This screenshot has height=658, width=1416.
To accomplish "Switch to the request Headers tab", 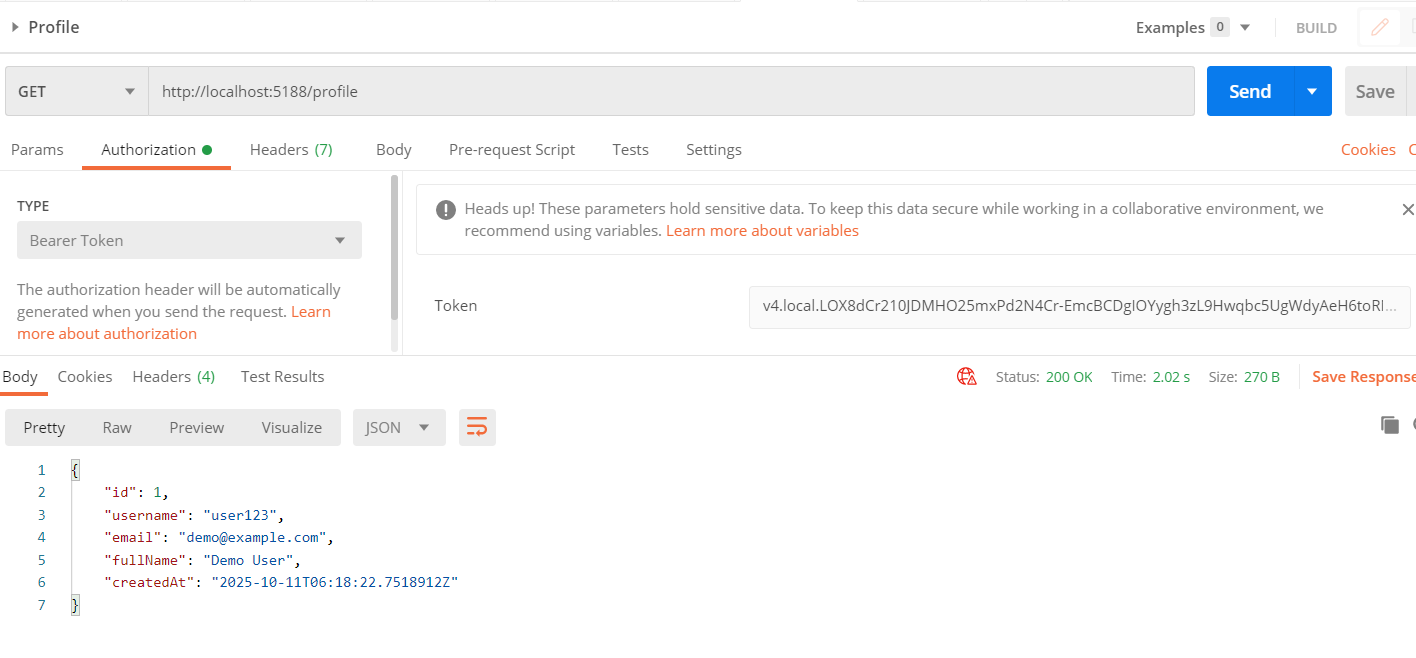I will point(290,150).
